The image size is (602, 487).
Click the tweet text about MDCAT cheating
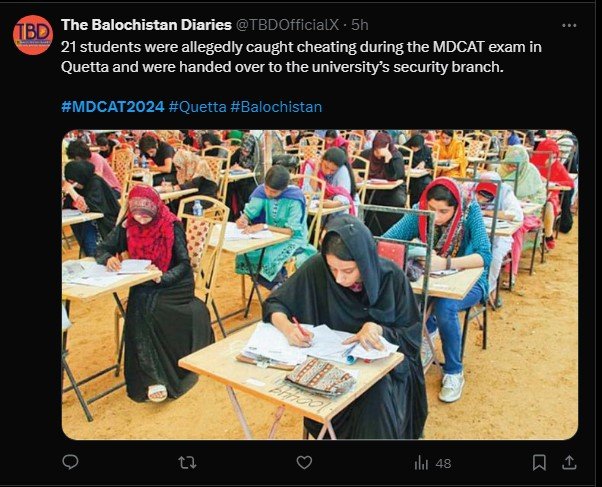301,57
